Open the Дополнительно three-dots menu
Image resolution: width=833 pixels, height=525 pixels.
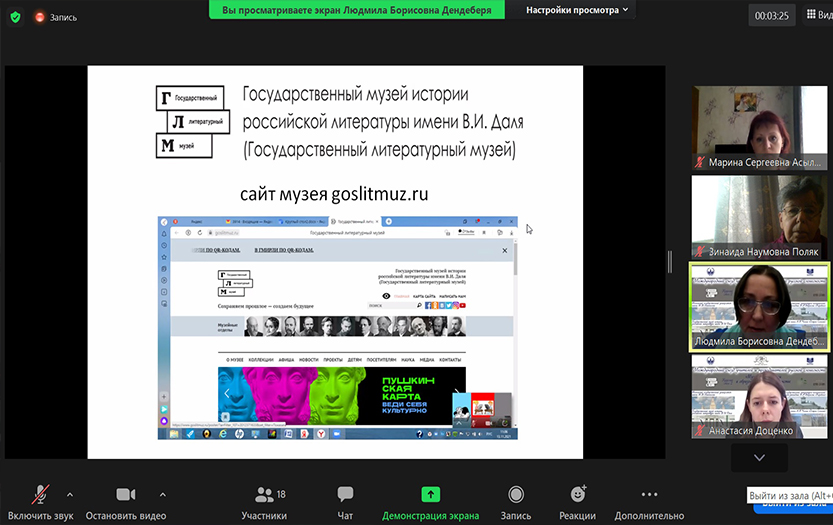click(648, 501)
